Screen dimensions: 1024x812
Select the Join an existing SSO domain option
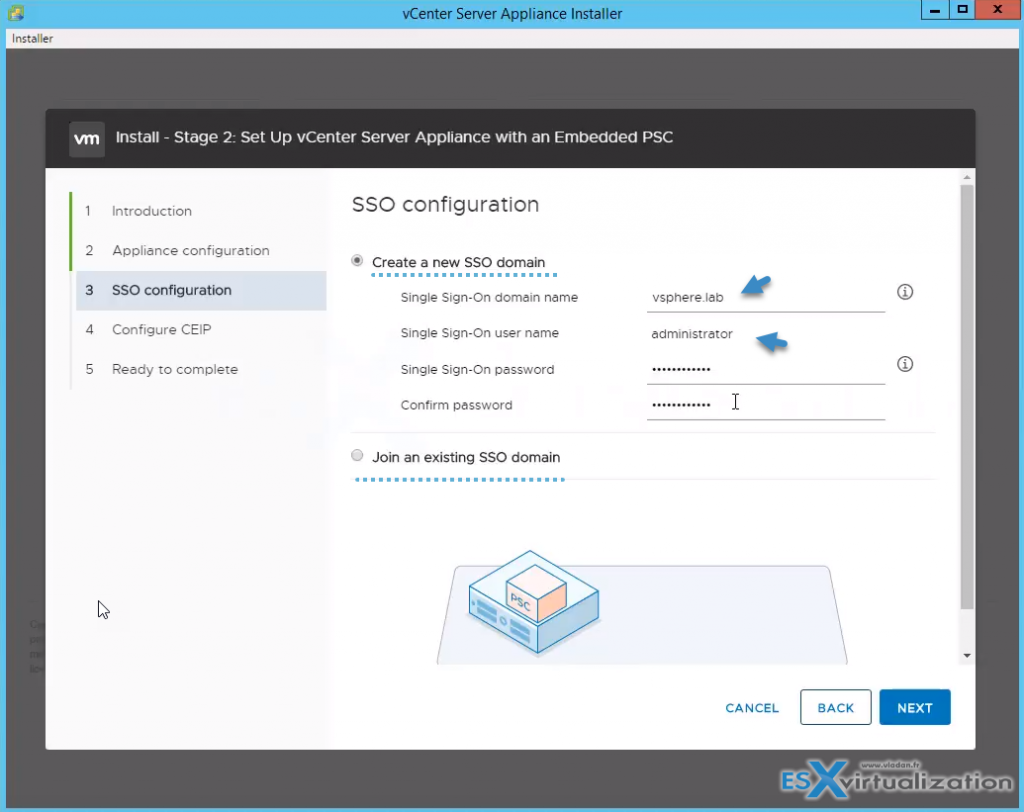point(357,455)
